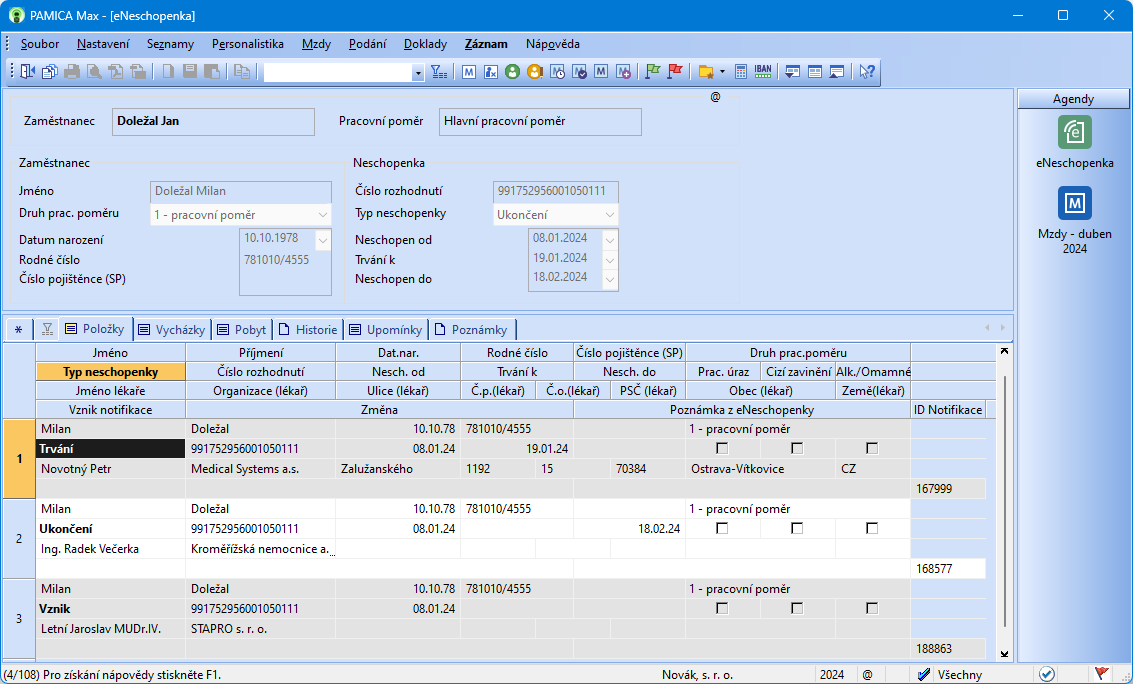The width and height of the screenshot is (1133, 684).
Task: Click the help pointer icon in toolbar
Action: tap(867, 72)
